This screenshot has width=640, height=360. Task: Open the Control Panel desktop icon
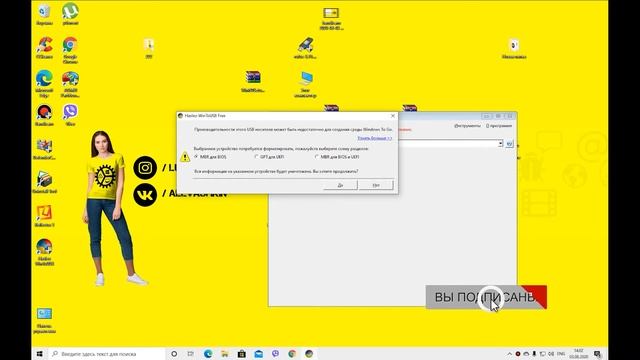44,321
